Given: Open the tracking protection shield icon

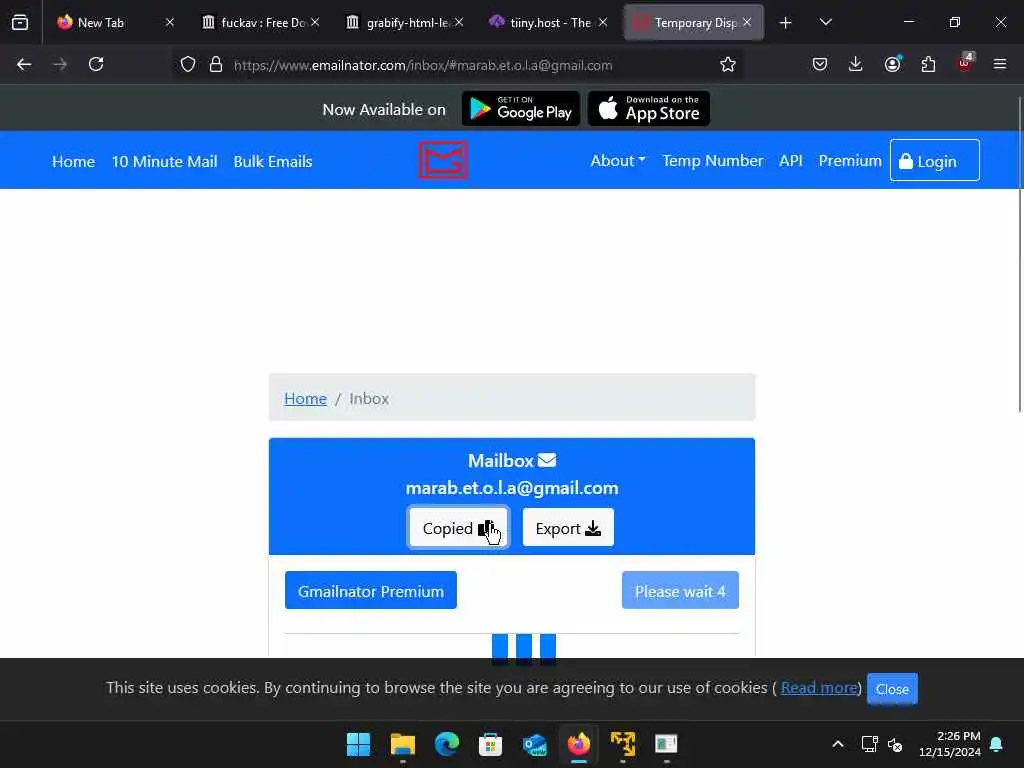Looking at the screenshot, I should (x=188, y=65).
